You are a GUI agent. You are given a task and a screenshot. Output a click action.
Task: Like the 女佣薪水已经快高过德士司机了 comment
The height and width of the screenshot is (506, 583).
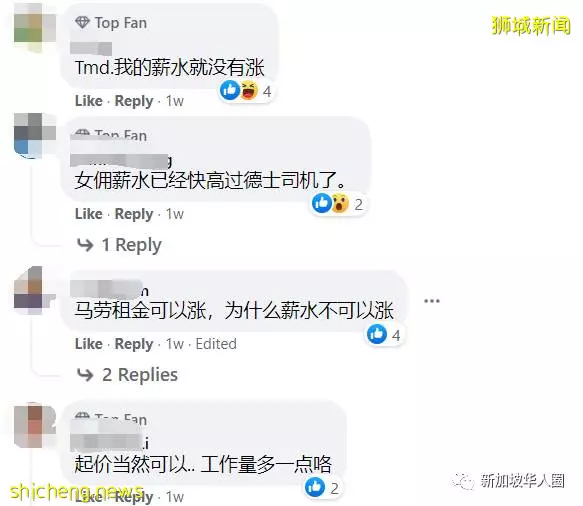[x=88, y=214]
